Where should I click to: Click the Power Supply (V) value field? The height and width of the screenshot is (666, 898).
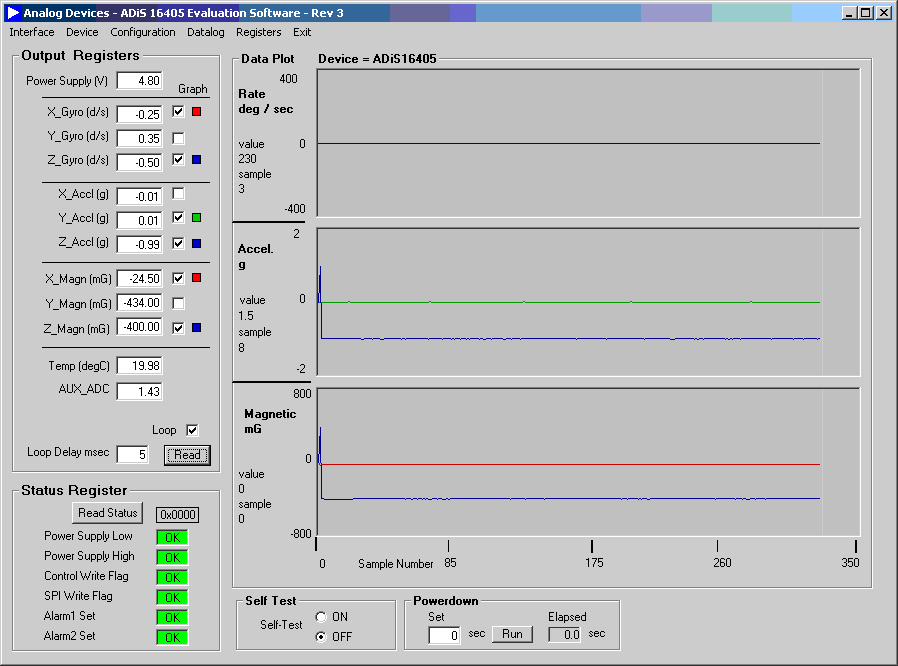pos(140,81)
